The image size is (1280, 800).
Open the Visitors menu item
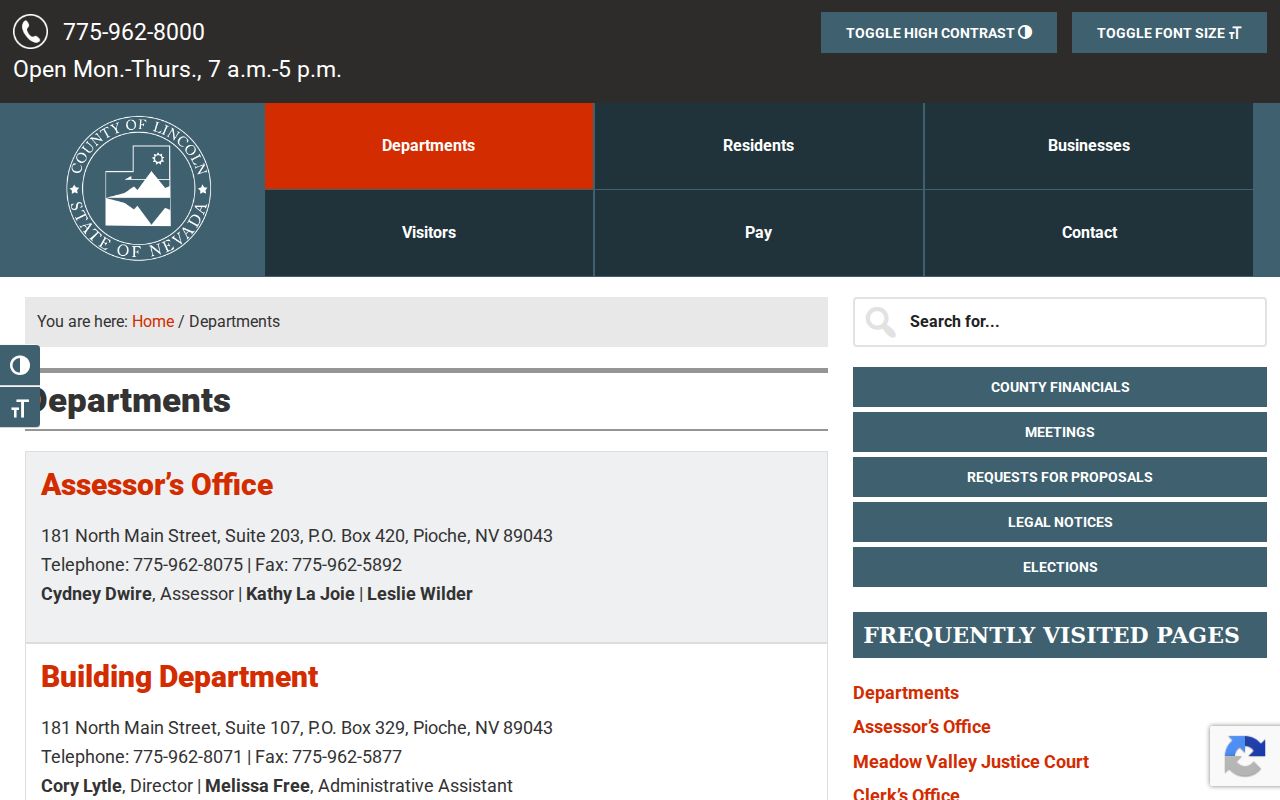pos(429,233)
